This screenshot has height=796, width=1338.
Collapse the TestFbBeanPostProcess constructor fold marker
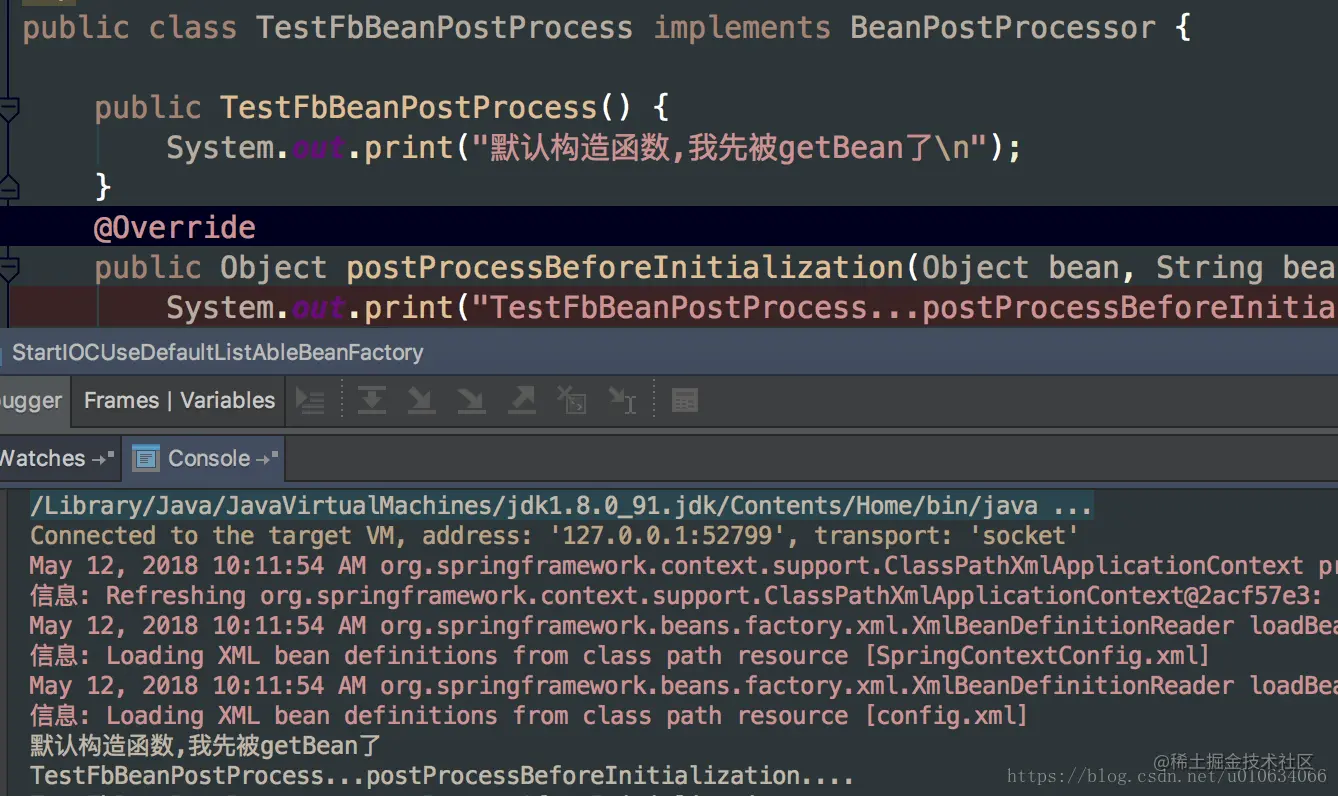(x=9, y=108)
